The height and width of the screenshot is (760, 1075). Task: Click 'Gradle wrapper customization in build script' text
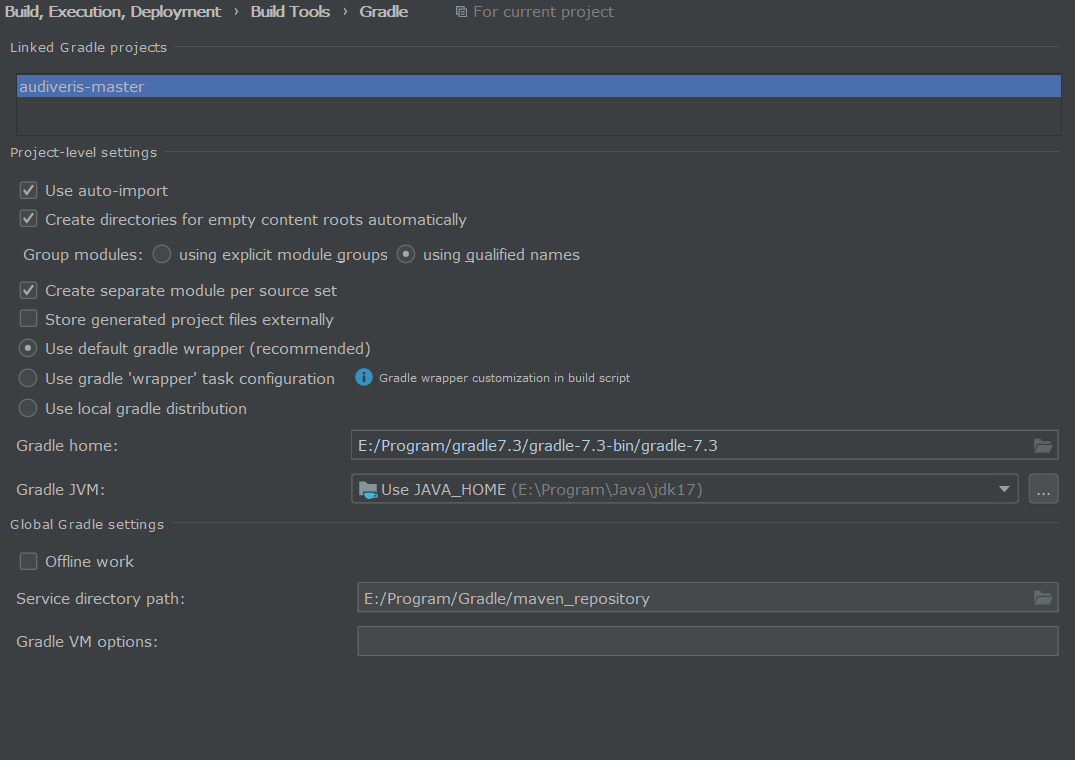[x=505, y=378]
